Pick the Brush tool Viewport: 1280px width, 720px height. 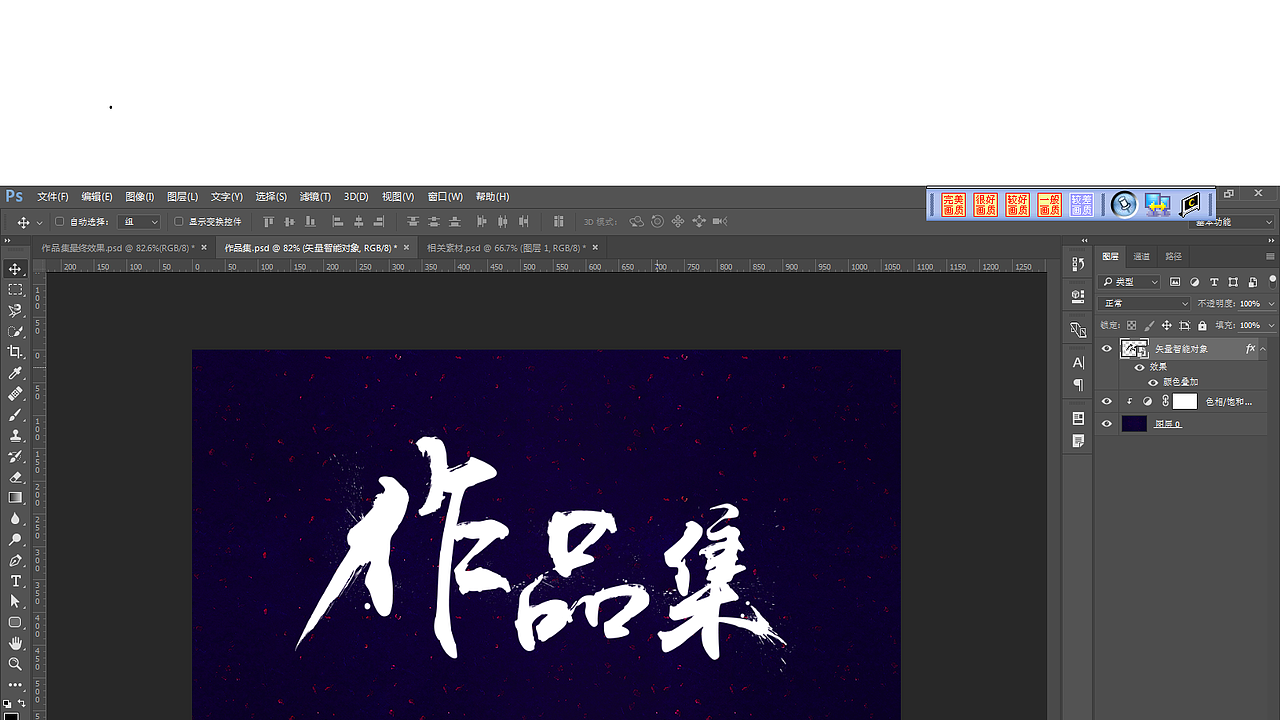pyautogui.click(x=15, y=415)
